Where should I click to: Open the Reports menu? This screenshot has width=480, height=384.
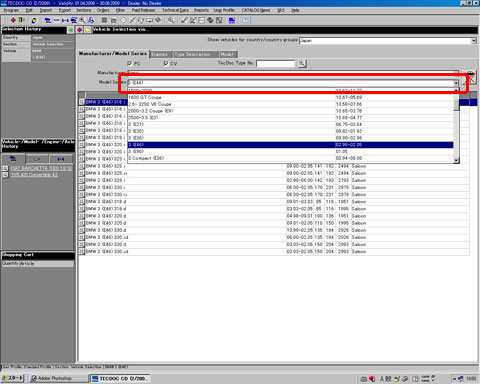tap(201, 10)
